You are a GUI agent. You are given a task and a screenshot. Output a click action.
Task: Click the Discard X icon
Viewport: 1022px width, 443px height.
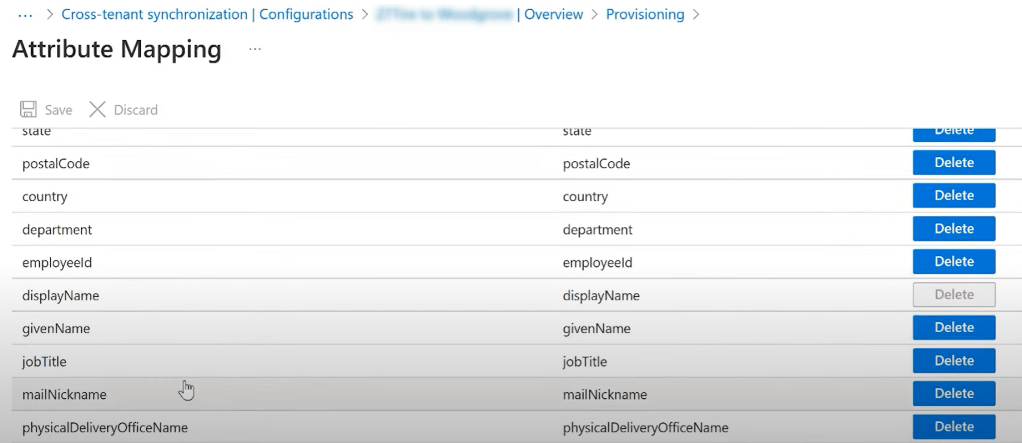[97, 110]
